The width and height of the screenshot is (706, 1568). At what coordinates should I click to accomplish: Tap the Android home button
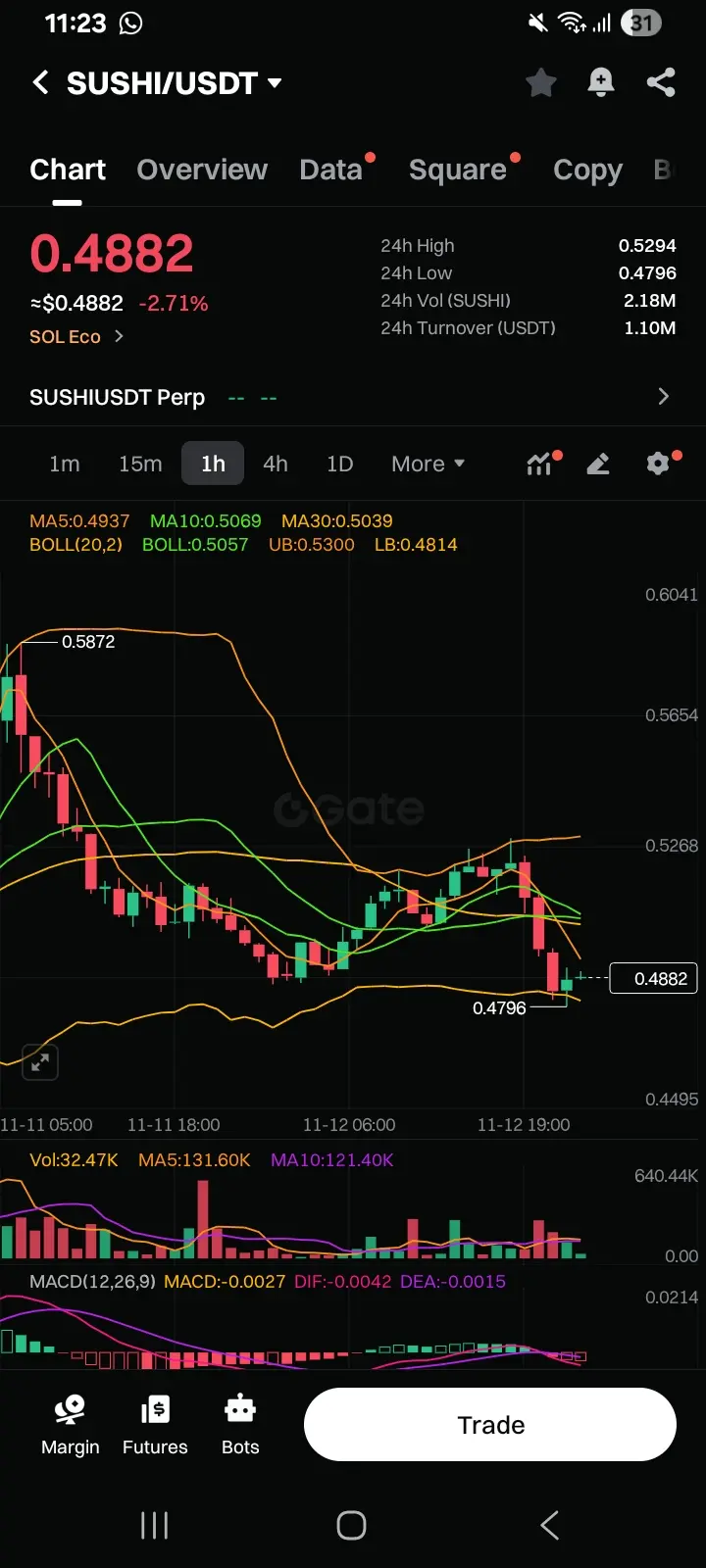pos(351,1525)
